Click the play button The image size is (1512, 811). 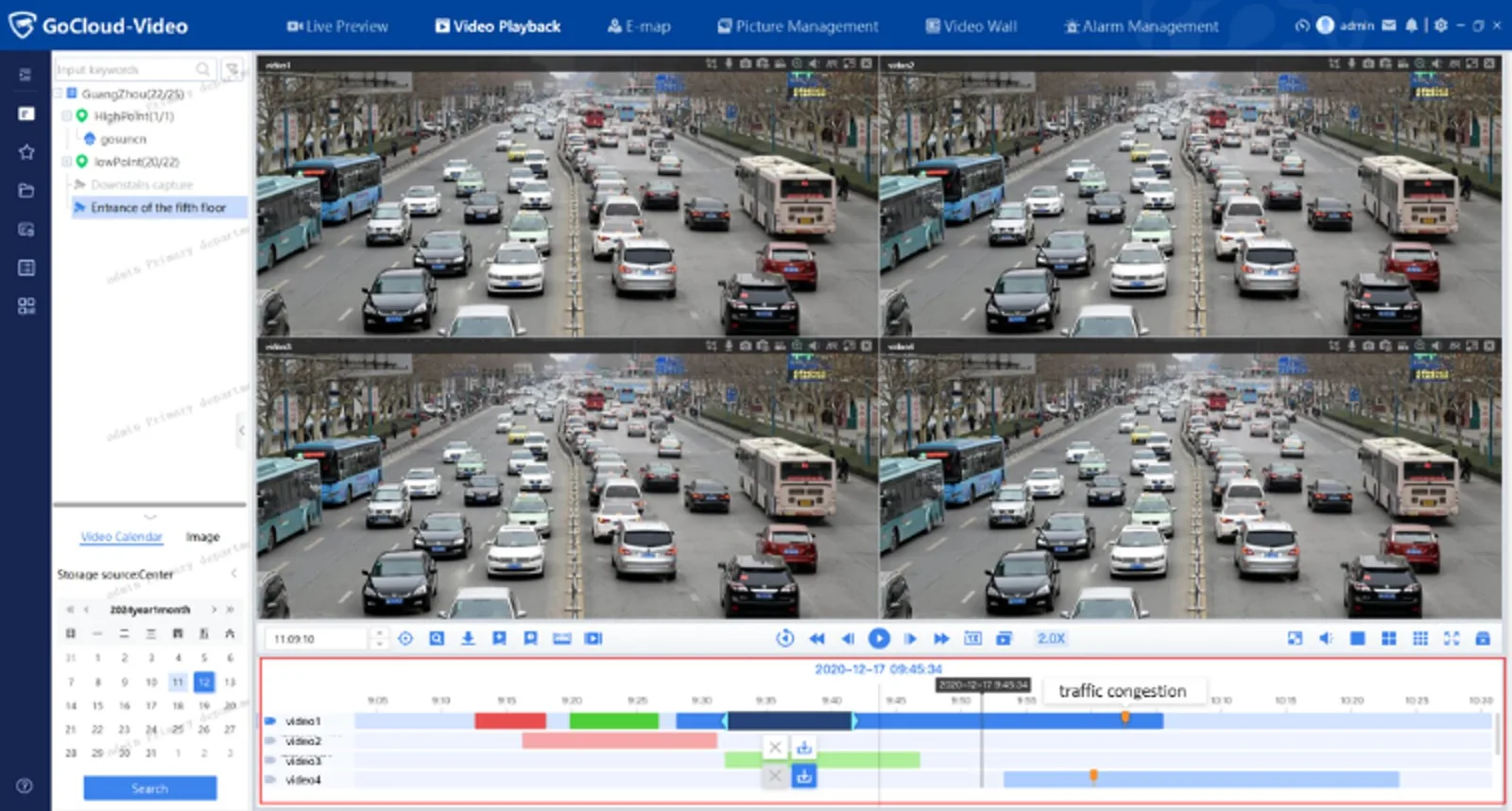pyautogui.click(x=879, y=639)
